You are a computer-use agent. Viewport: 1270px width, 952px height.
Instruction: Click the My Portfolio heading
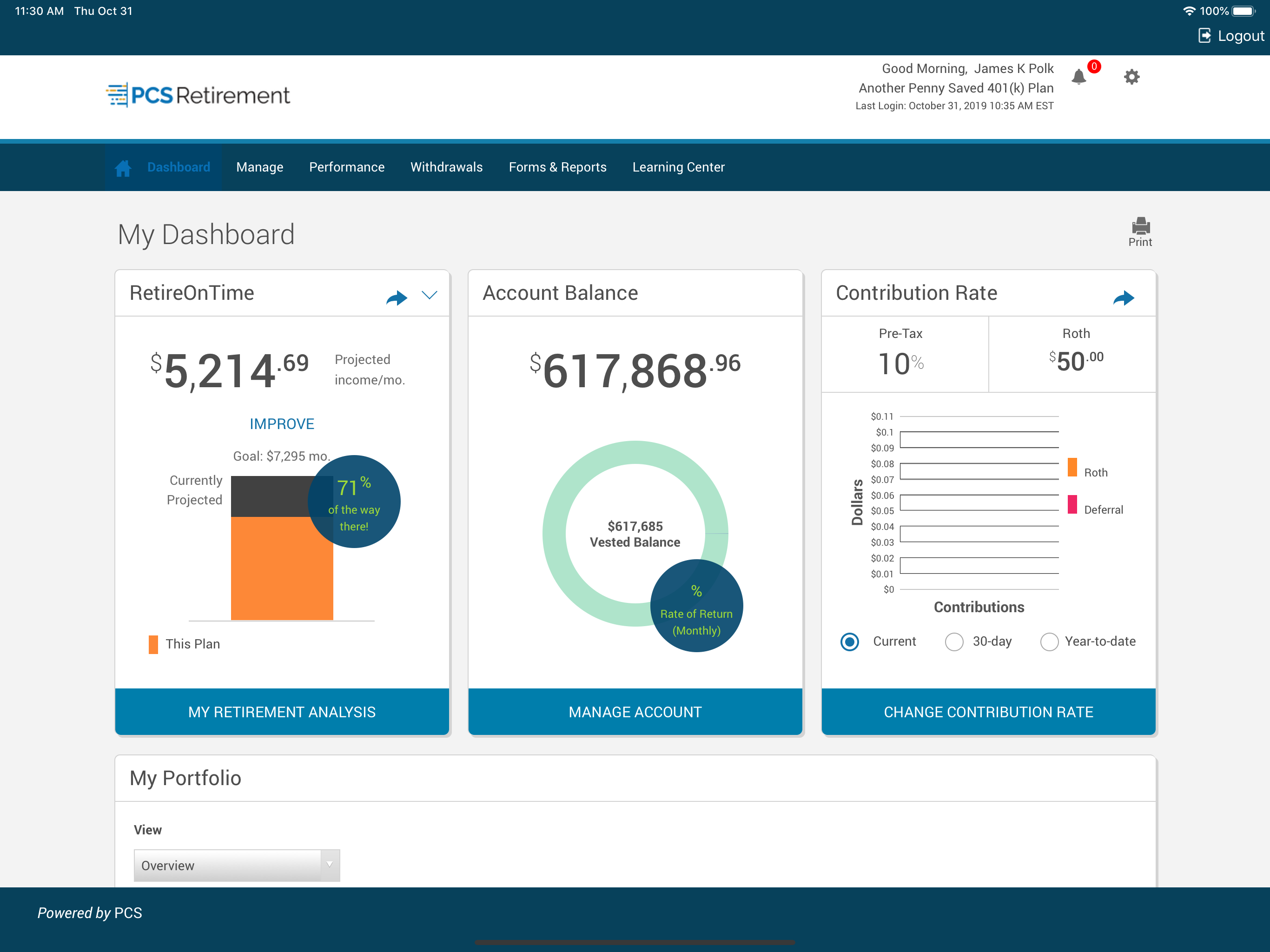[x=185, y=778]
